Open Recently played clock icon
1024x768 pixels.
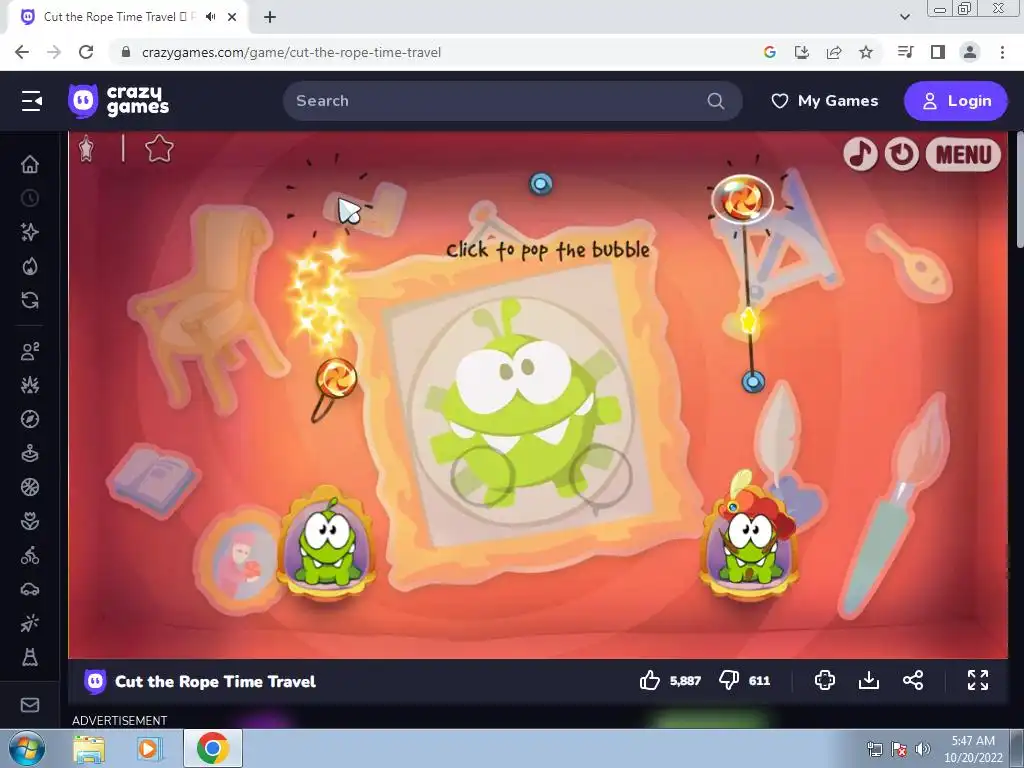[x=30, y=198]
